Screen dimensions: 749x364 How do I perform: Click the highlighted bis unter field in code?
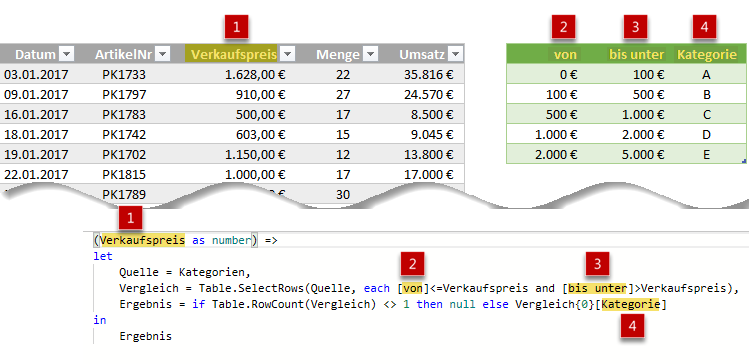pos(597,289)
